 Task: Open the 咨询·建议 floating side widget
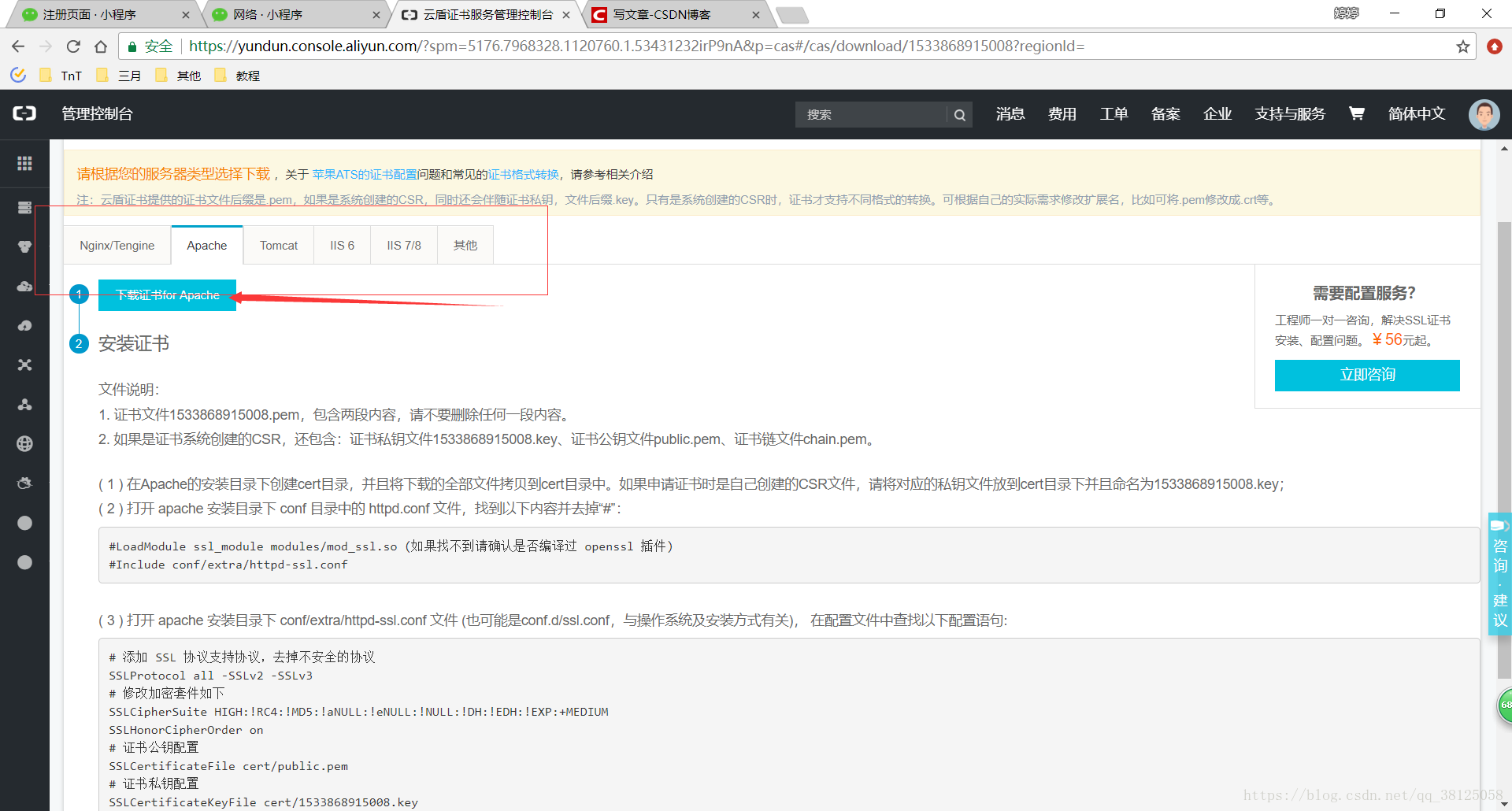1499,574
